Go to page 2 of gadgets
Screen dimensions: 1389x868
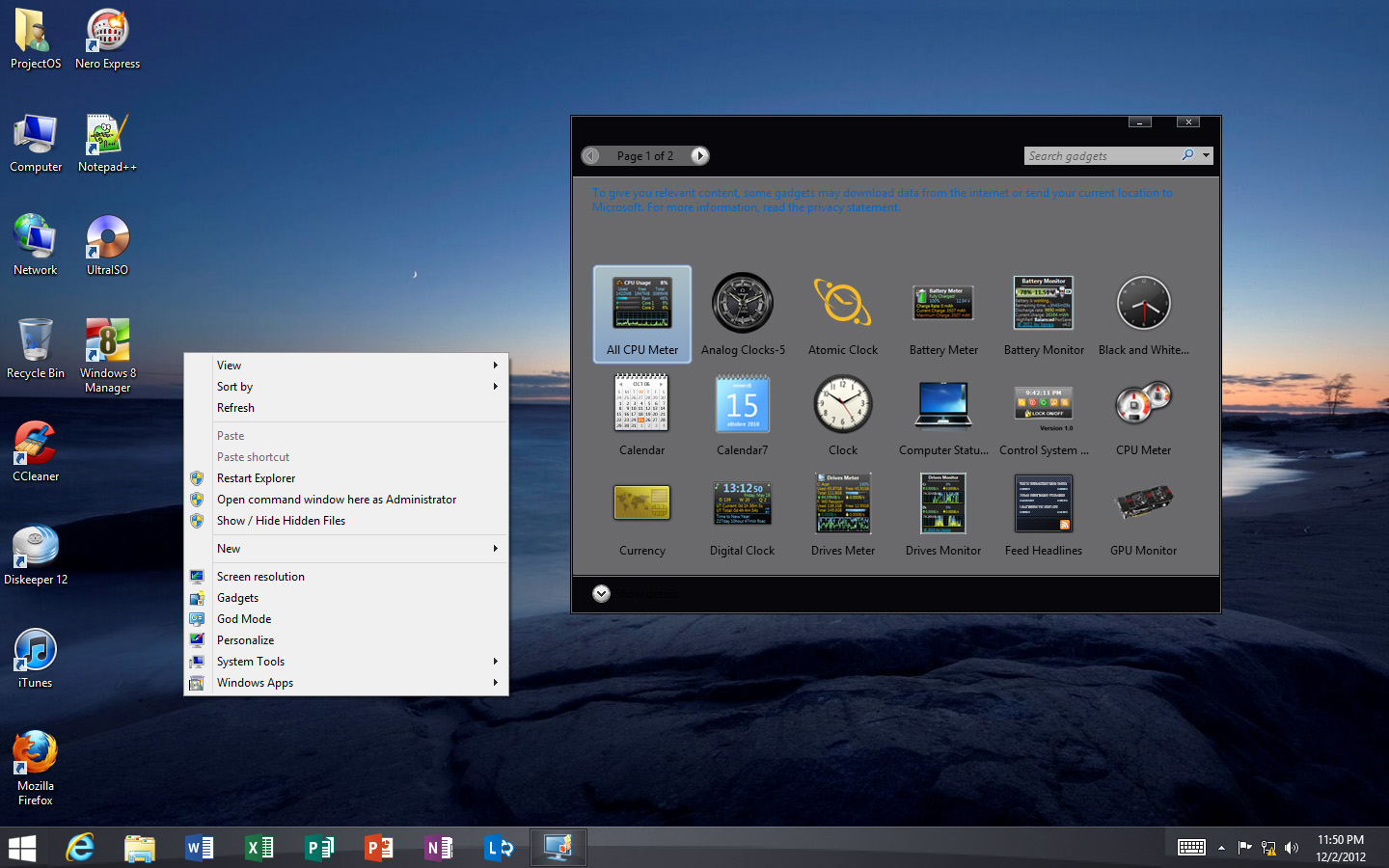tap(699, 155)
